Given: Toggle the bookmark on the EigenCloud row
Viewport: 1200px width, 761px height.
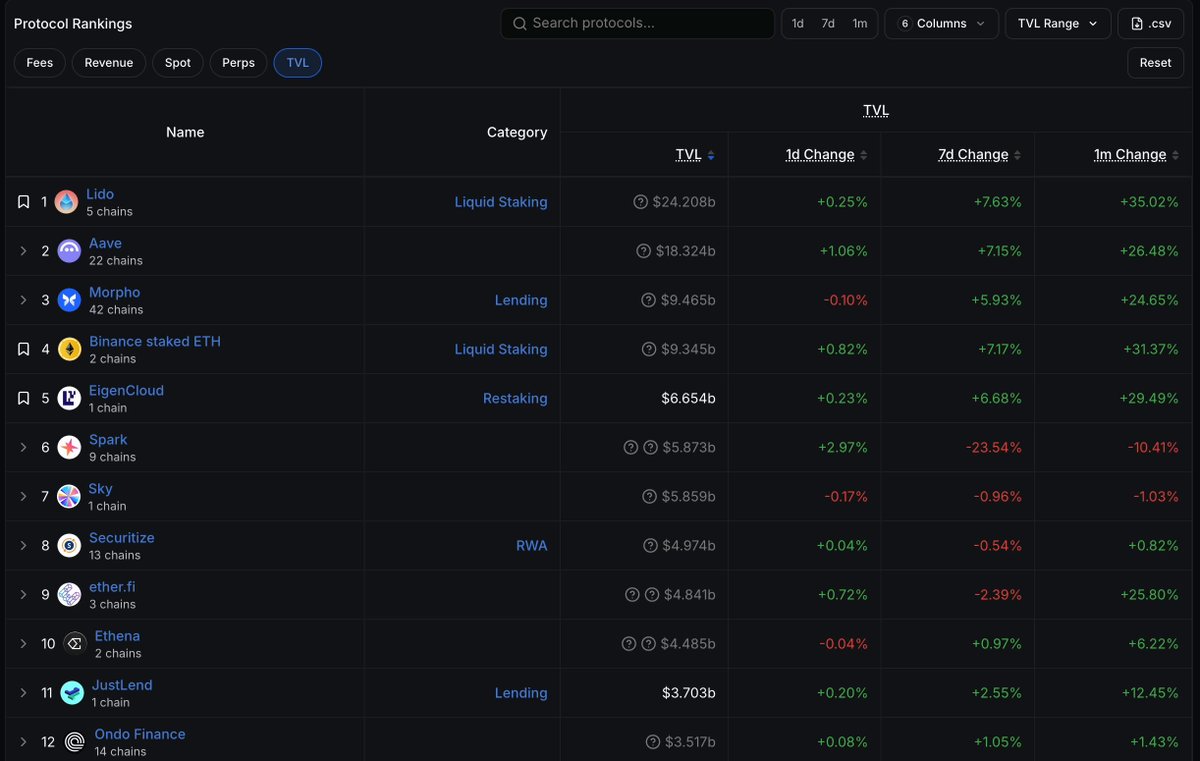Looking at the screenshot, I should click(24, 398).
